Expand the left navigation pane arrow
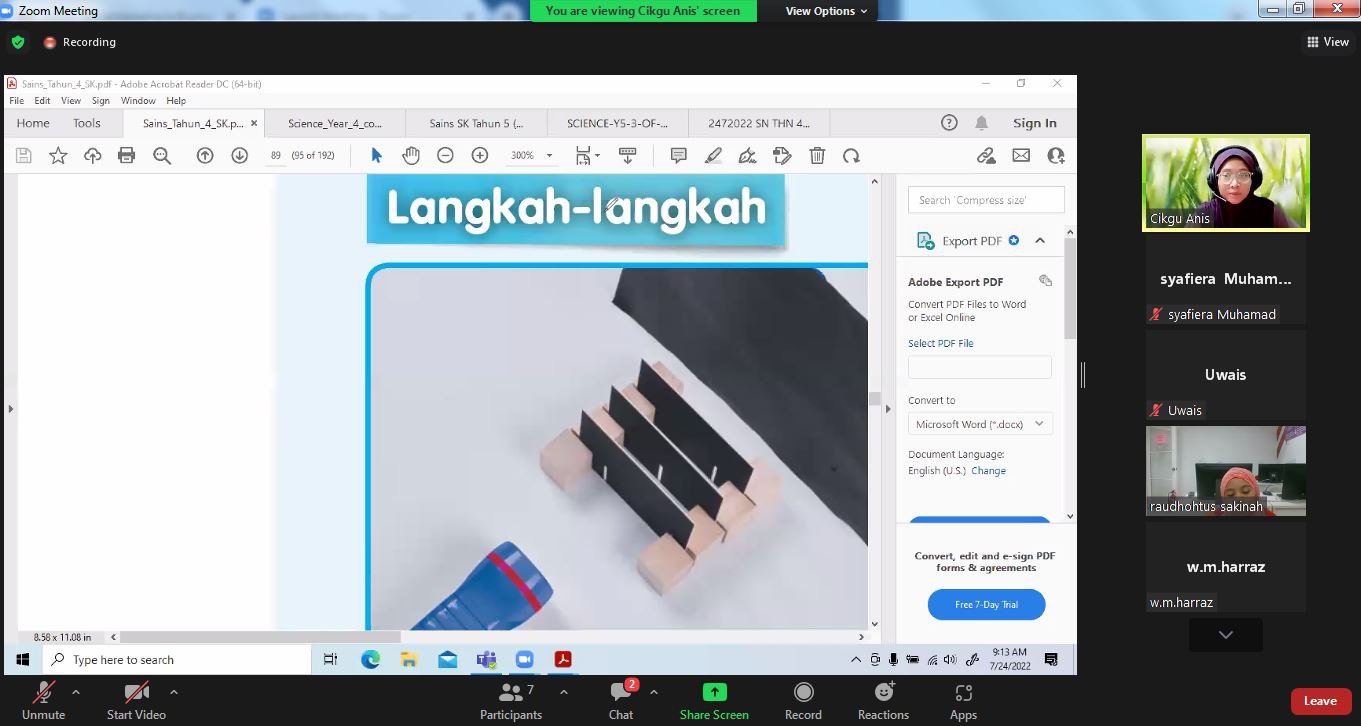Screen dimensions: 1361x726 pos(10,408)
